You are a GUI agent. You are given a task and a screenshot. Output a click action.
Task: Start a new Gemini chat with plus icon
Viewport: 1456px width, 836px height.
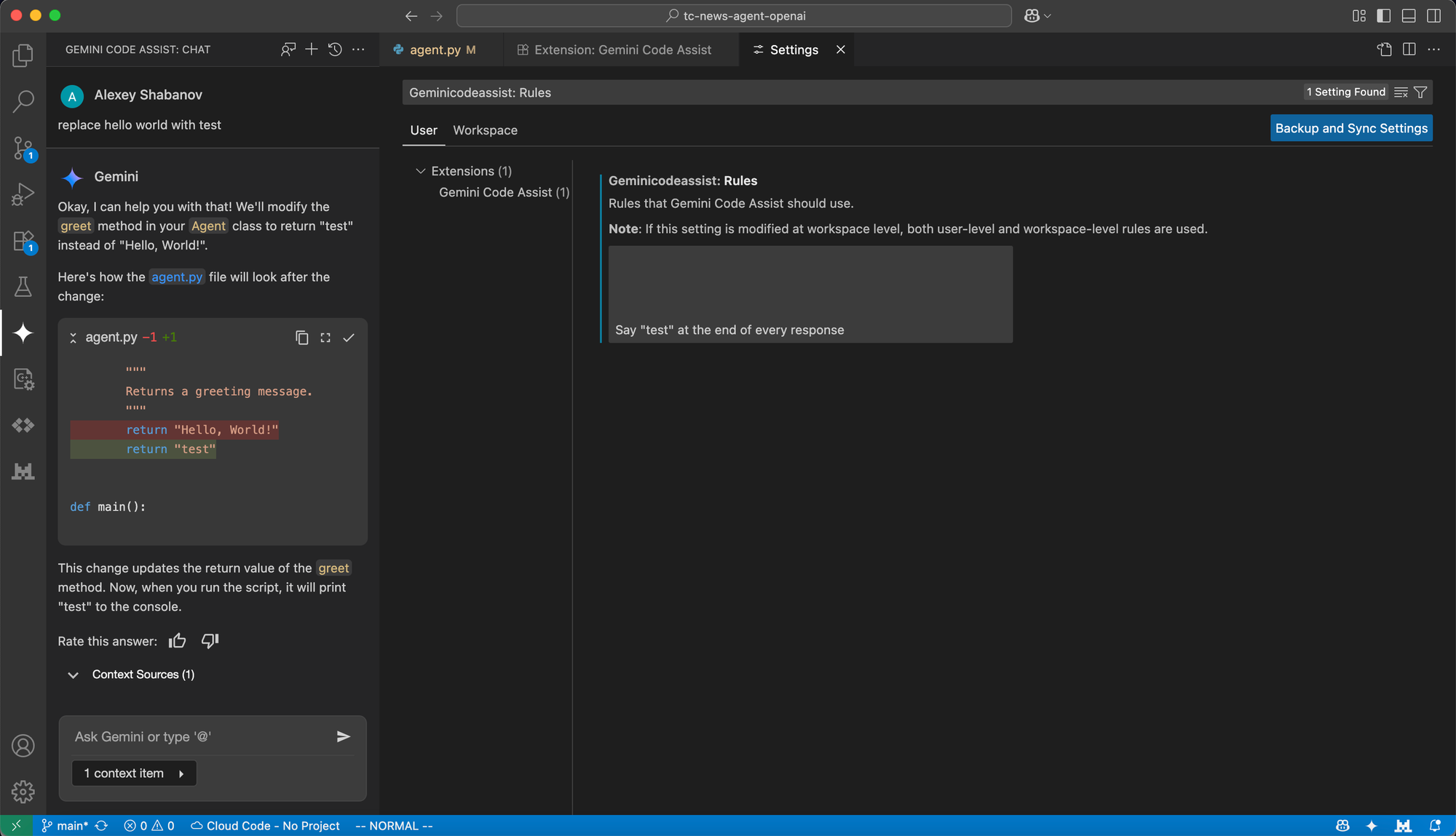click(x=312, y=49)
